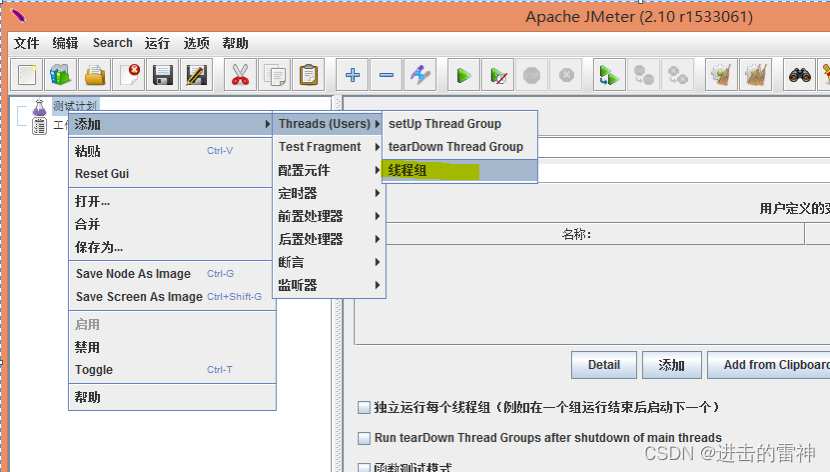Expand the 断言 submenu
The image size is (830, 472).
click(329, 262)
